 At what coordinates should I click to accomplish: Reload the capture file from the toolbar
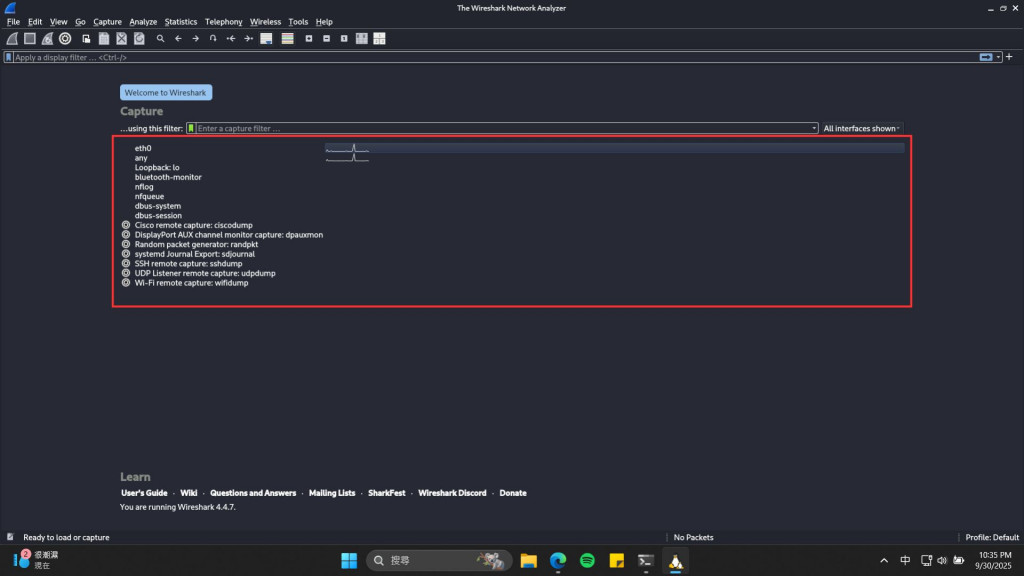pos(139,39)
